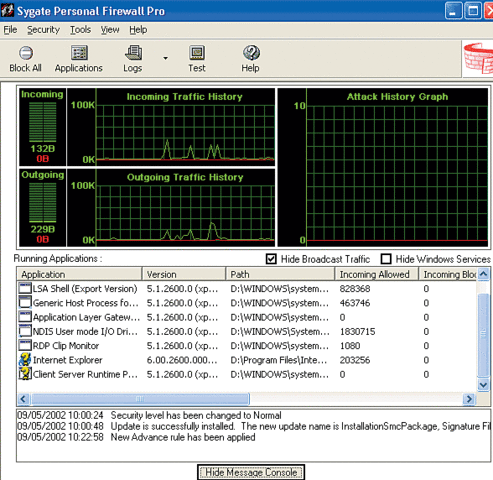Click the '1830715' incoming allowed value
The width and height of the screenshot is (493, 480).
[357, 332]
